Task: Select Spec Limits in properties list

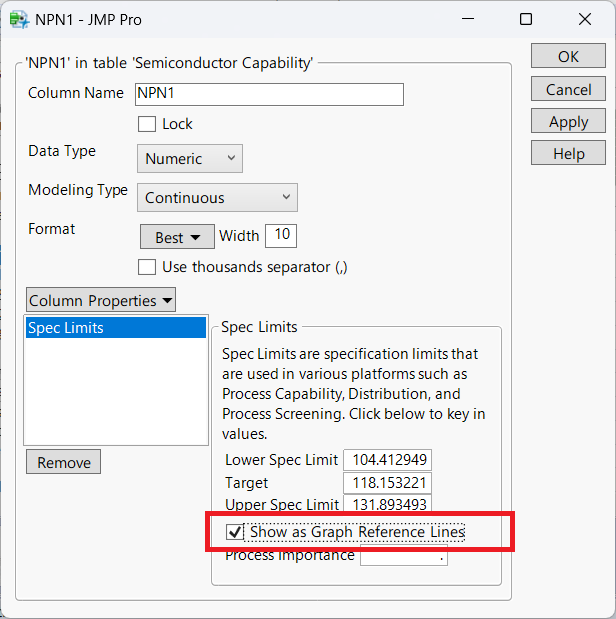Action: pos(114,328)
